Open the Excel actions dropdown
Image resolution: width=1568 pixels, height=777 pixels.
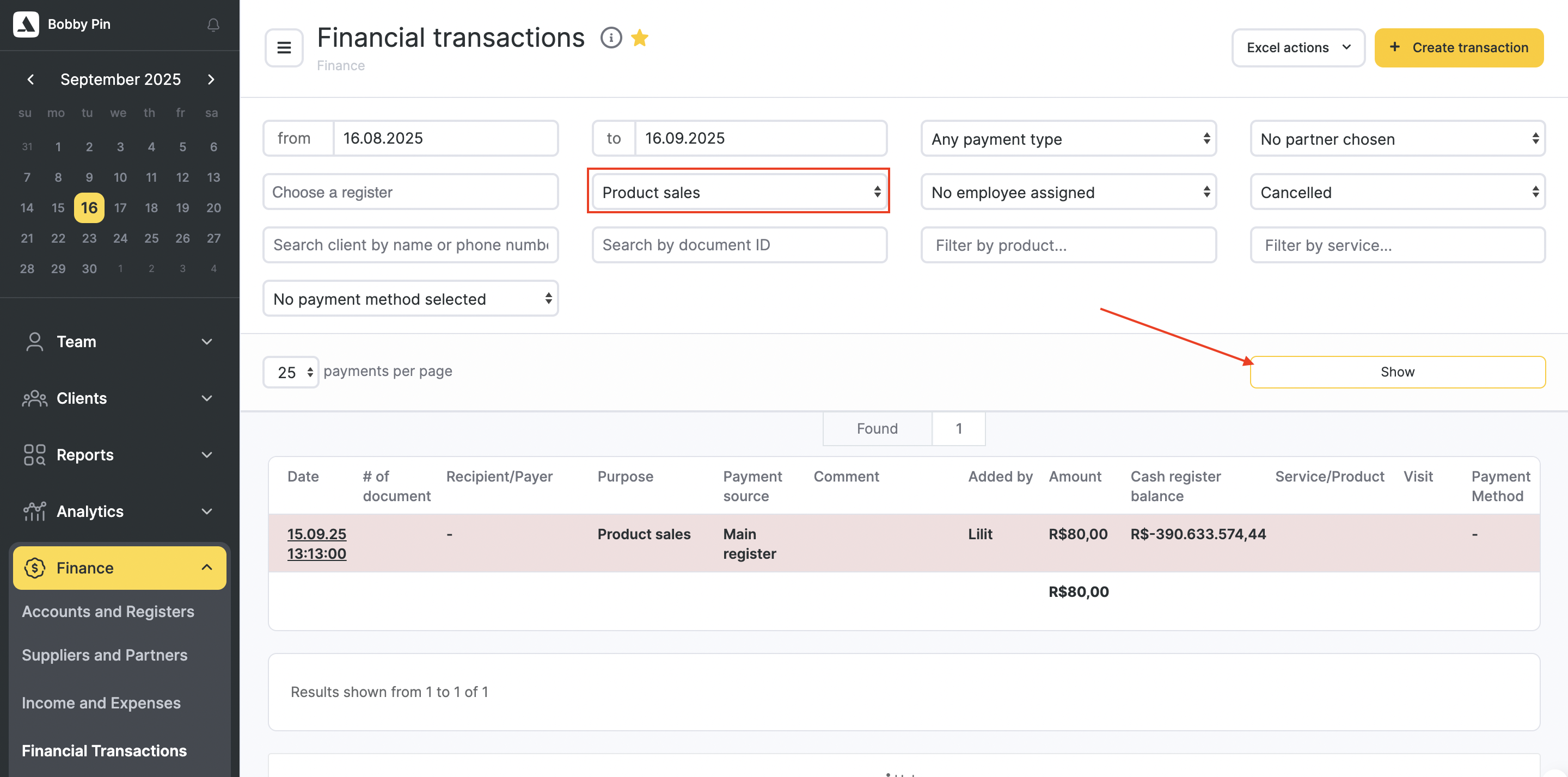pyautogui.click(x=1297, y=47)
